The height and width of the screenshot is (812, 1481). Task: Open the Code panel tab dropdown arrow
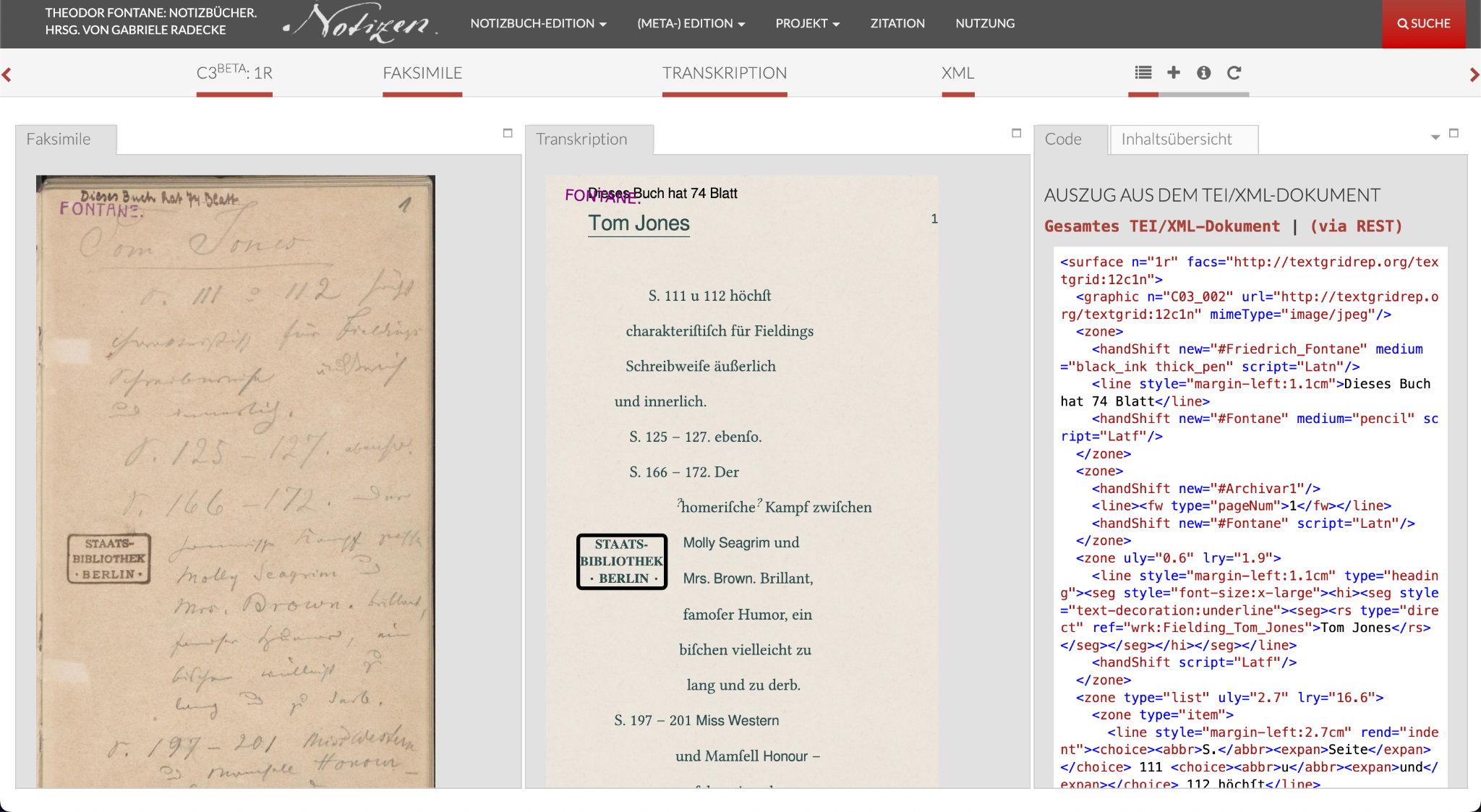tap(1435, 137)
